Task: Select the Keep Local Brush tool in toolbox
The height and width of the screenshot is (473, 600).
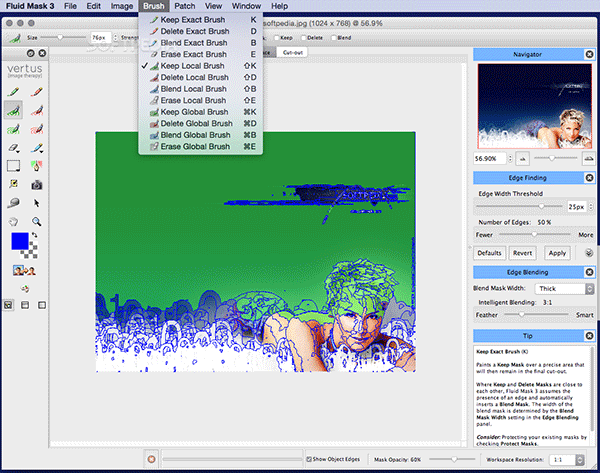Action: (13, 110)
